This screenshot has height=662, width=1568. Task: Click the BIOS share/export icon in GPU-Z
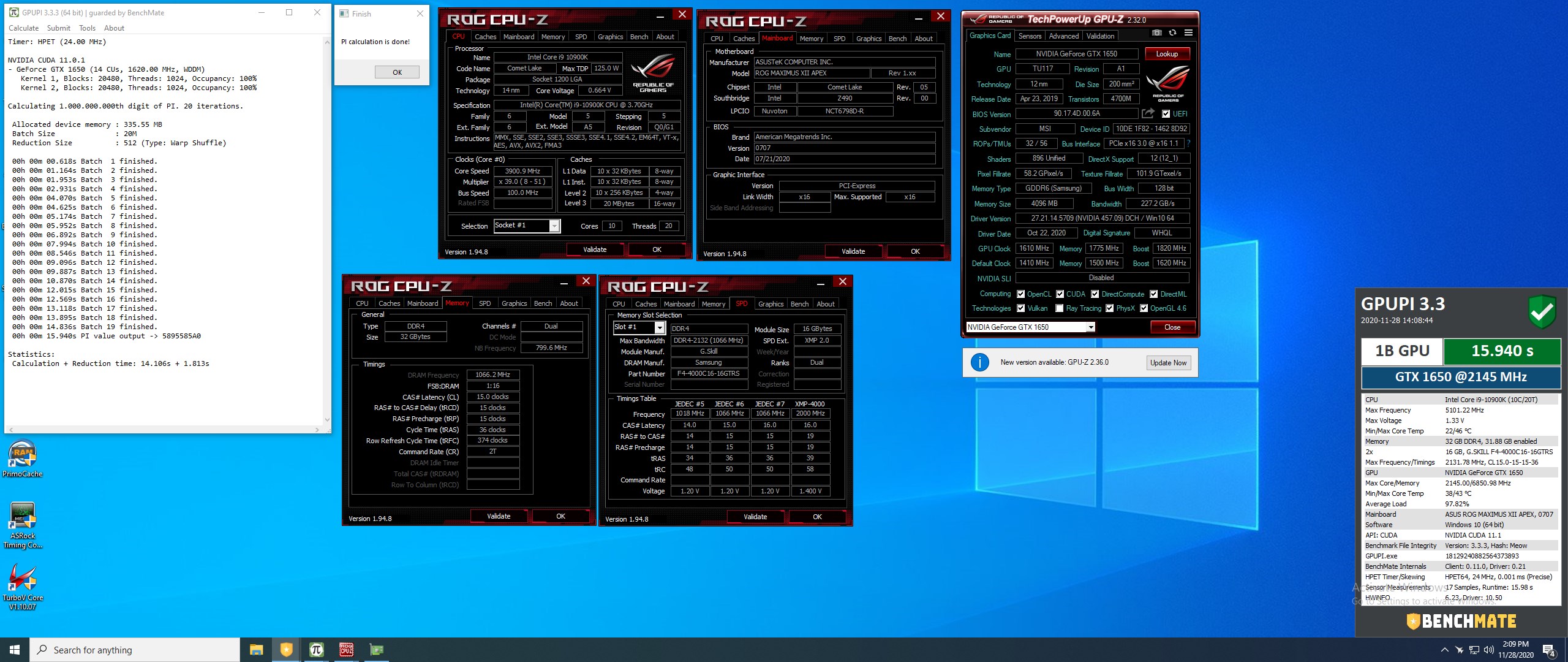(1148, 113)
